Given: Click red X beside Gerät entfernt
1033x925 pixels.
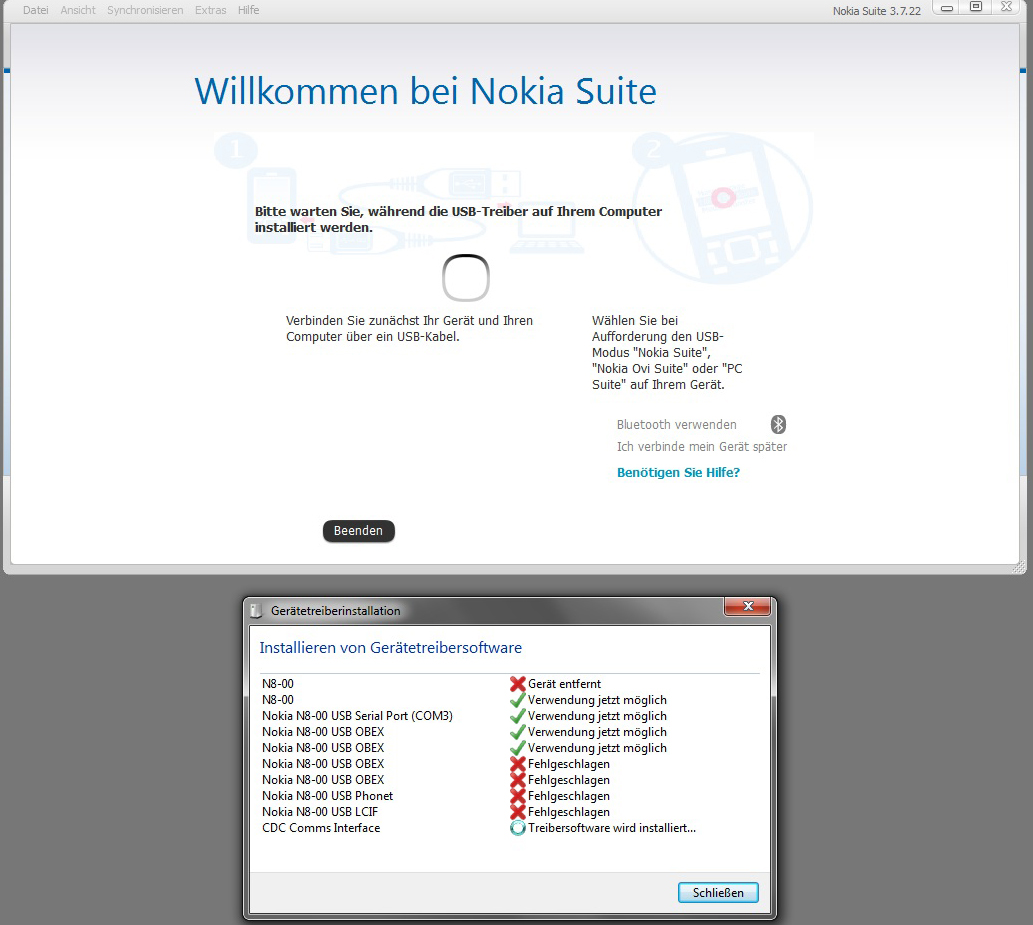Looking at the screenshot, I should pyautogui.click(x=518, y=684).
